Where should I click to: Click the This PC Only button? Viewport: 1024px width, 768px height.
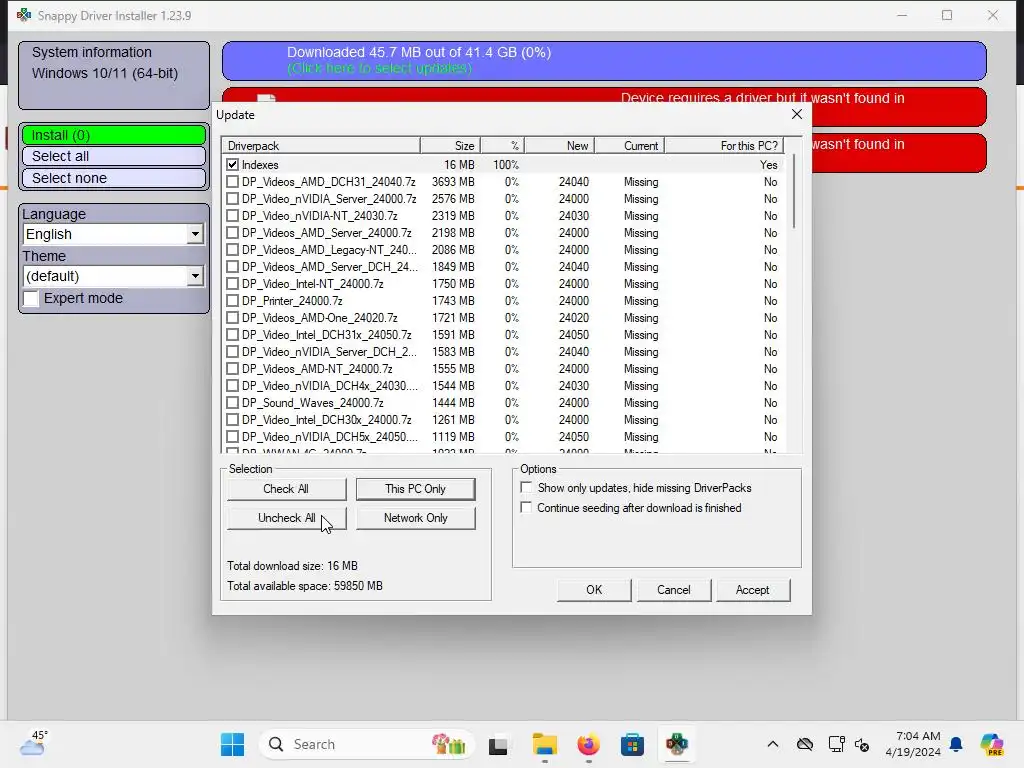tap(415, 489)
